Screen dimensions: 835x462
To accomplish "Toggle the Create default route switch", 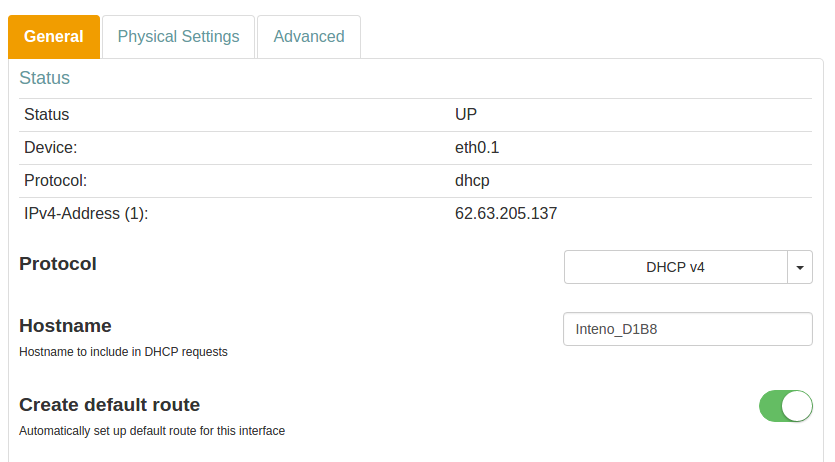I will tap(785, 406).
